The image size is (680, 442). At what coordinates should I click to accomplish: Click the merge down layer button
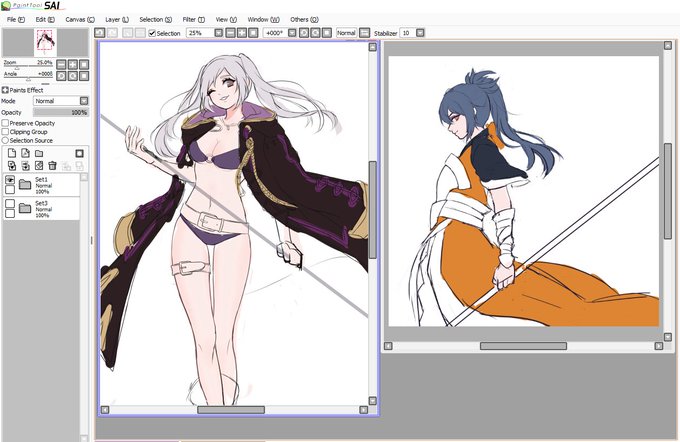click(x=25, y=166)
